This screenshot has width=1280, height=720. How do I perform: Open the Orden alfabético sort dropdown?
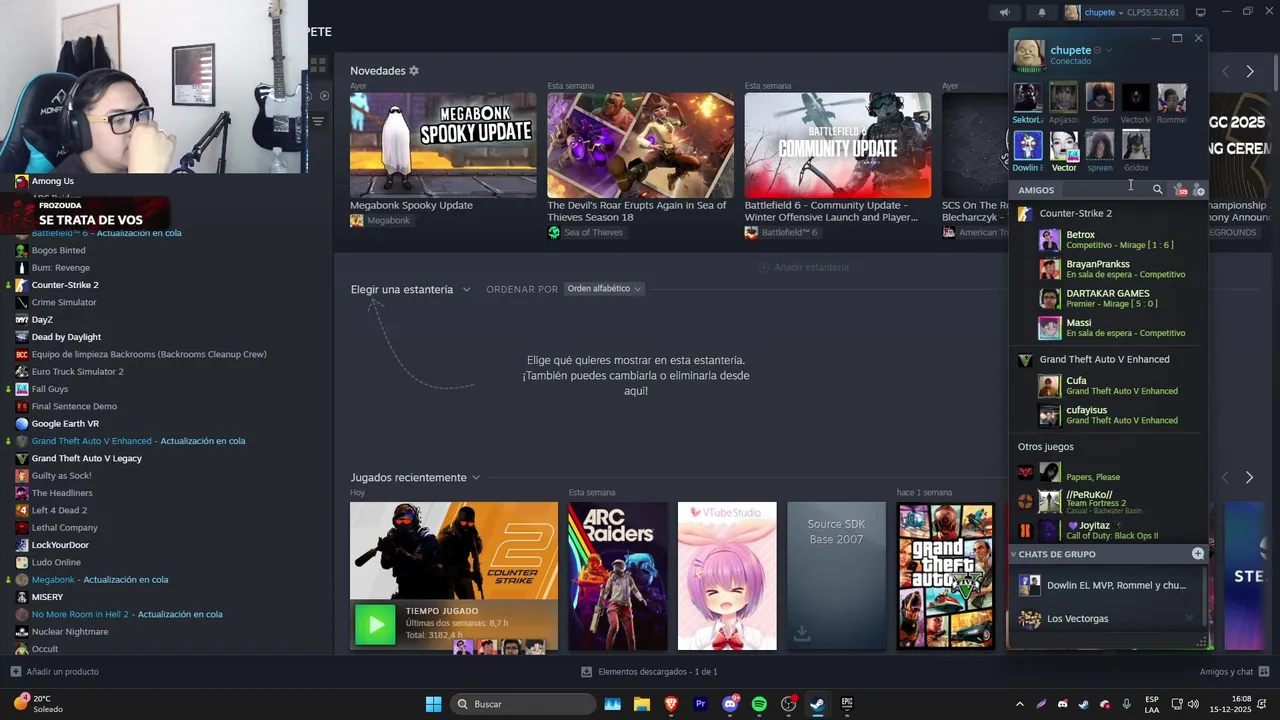(x=604, y=289)
